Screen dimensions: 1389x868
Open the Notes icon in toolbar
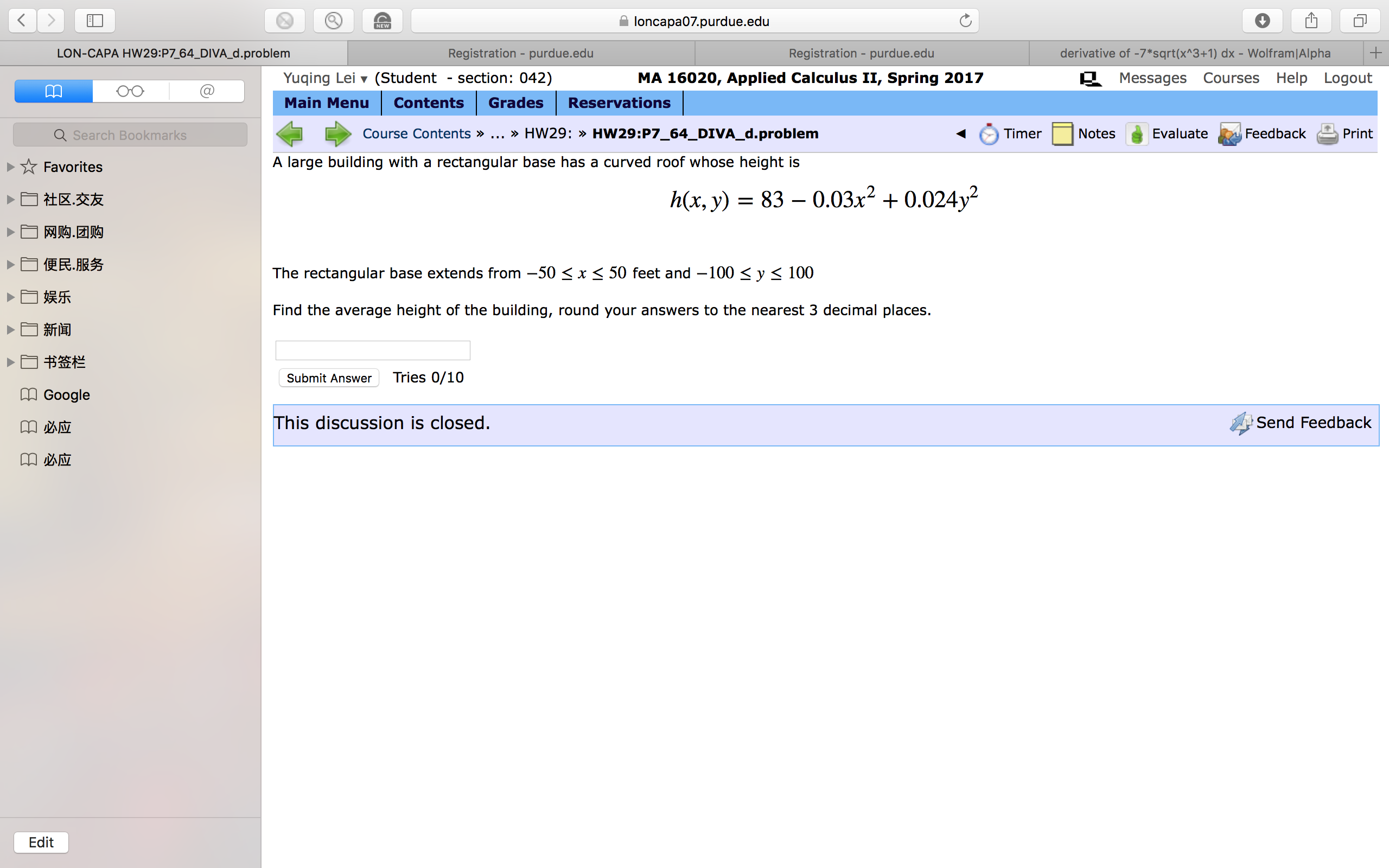1062,133
